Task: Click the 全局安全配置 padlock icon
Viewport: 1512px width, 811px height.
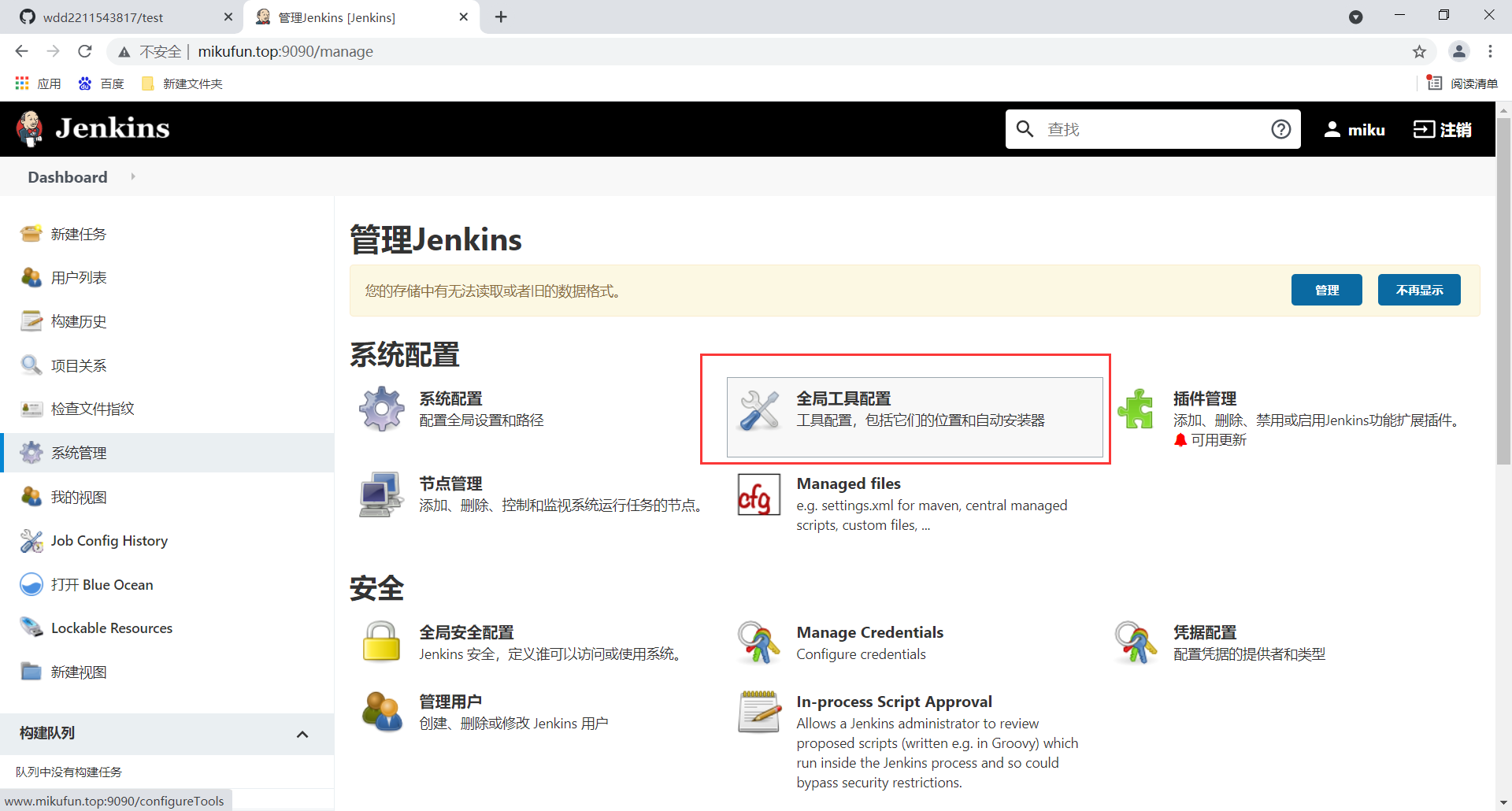Action: 381,642
